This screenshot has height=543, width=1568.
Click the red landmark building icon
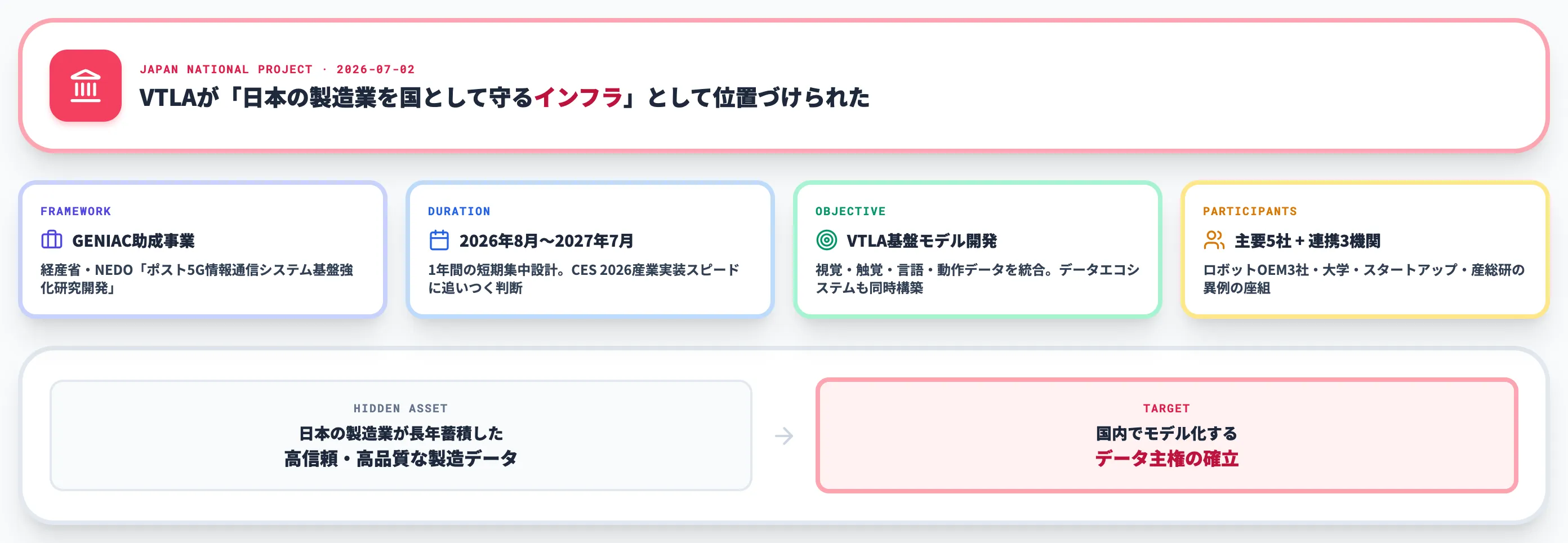pyautogui.click(x=85, y=85)
